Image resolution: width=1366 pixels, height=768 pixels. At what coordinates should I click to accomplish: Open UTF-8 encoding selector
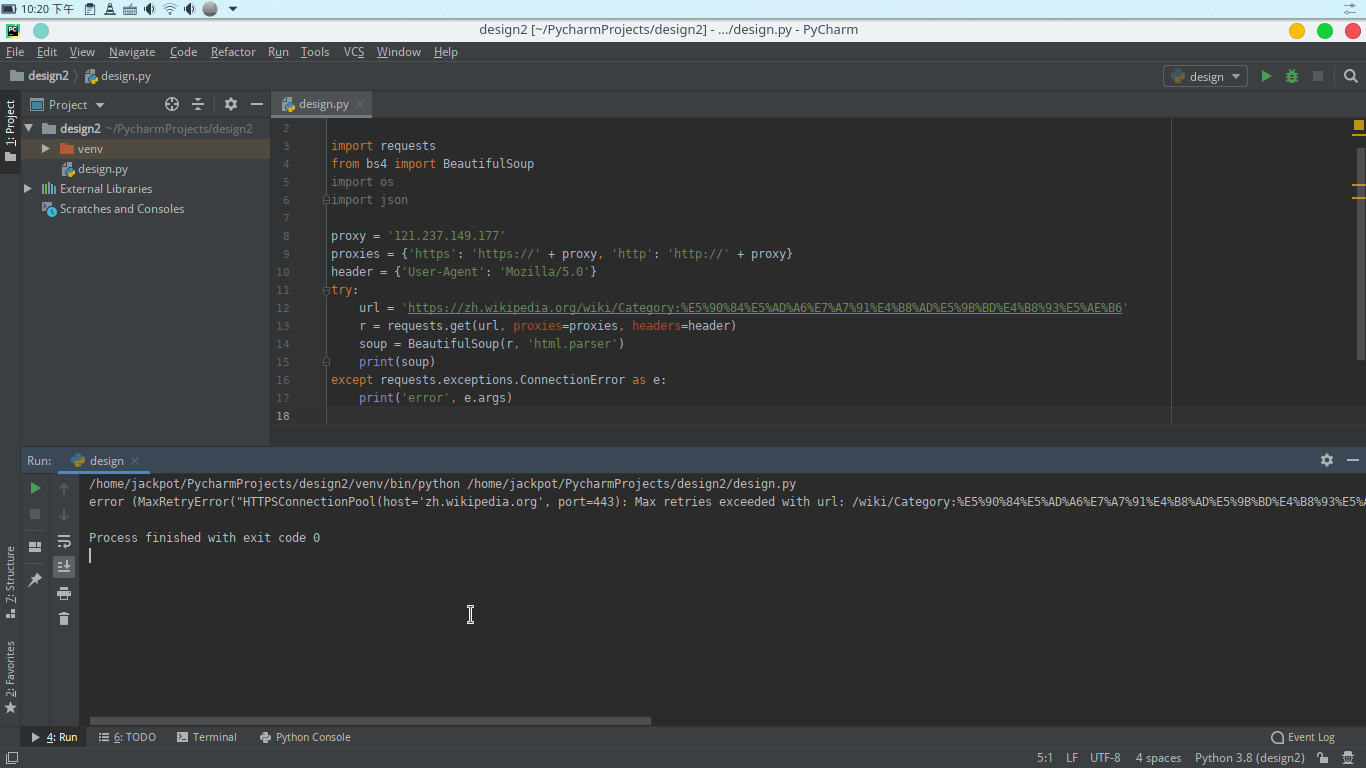(1105, 758)
